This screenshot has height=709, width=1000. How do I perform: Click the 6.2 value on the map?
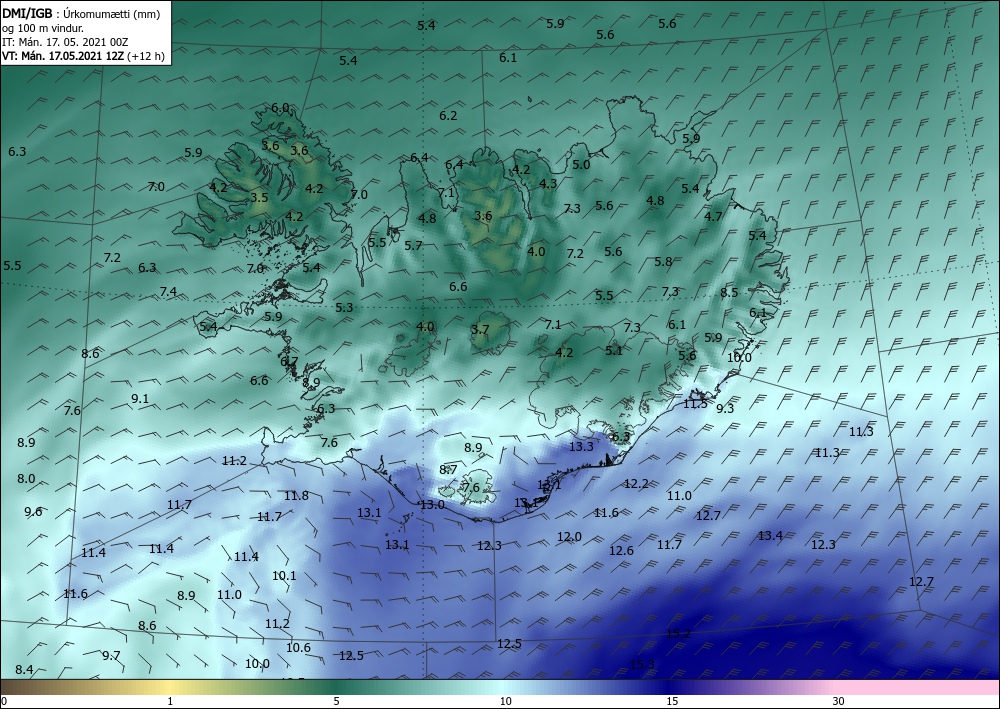coord(448,115)
